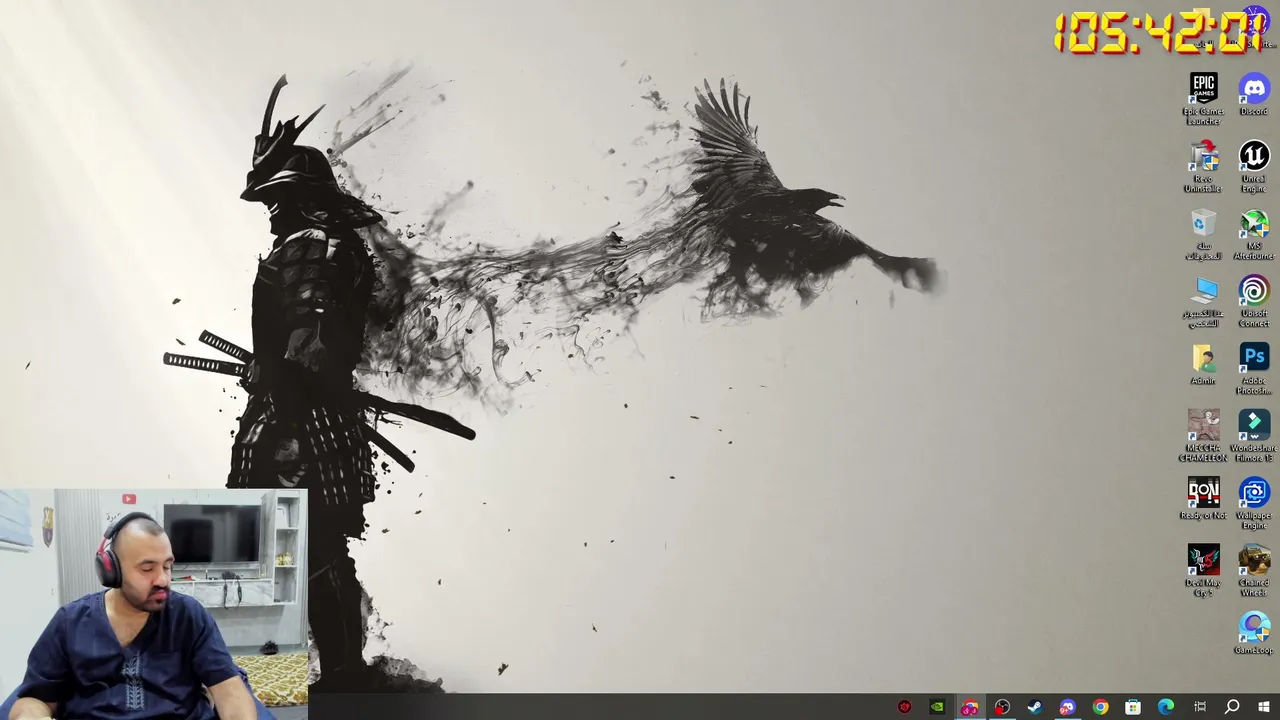Switch to OBS Studio on the taskbar

pyautogui.click(x=1002, y=707)
